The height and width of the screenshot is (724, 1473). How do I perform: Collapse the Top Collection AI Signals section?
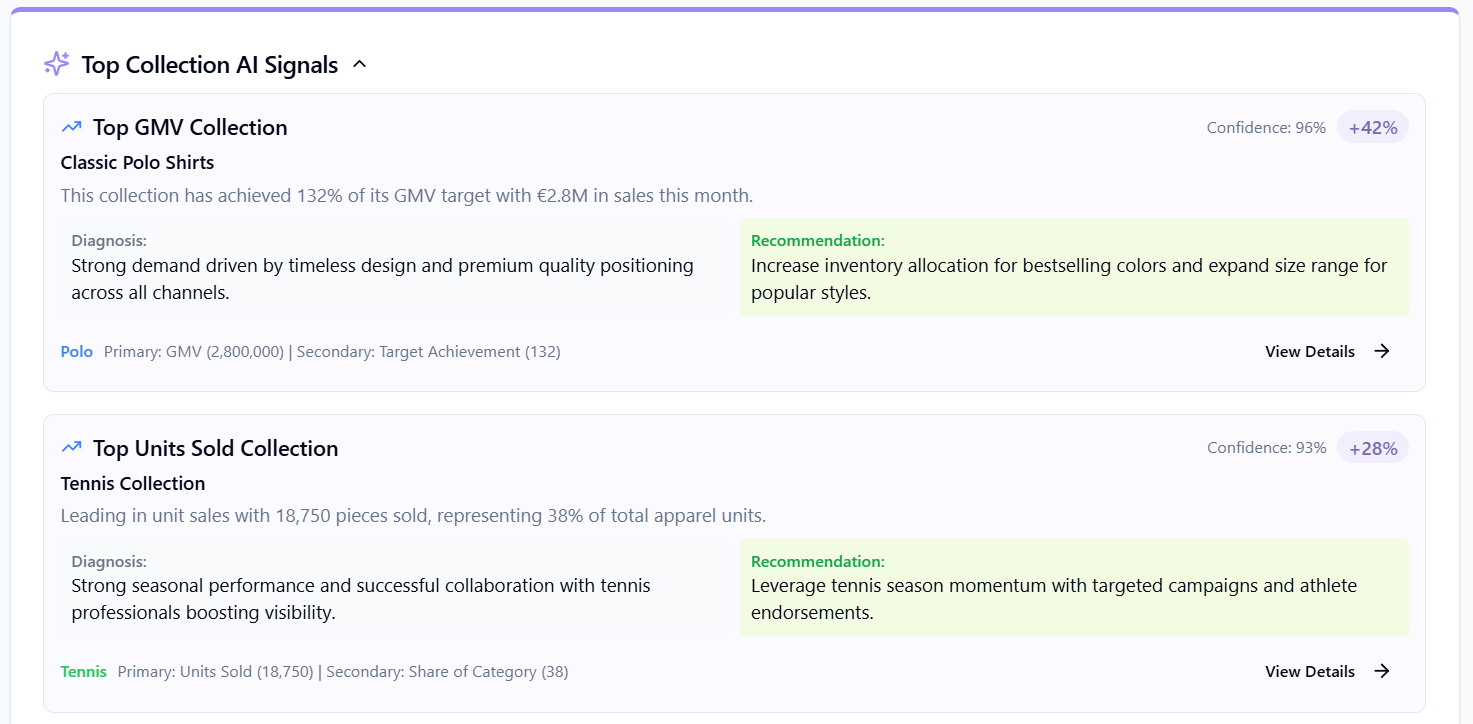[360, 65]
